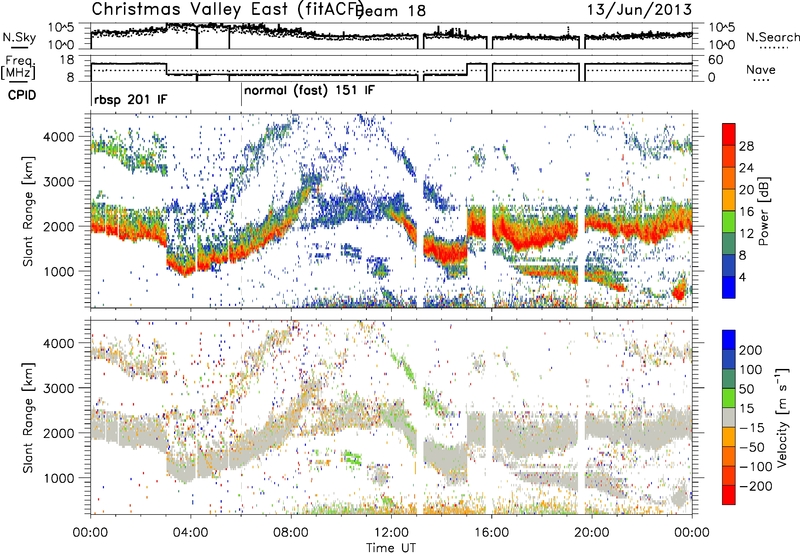Pick the red bottom segment of velocity colorbar

[729, 495]
